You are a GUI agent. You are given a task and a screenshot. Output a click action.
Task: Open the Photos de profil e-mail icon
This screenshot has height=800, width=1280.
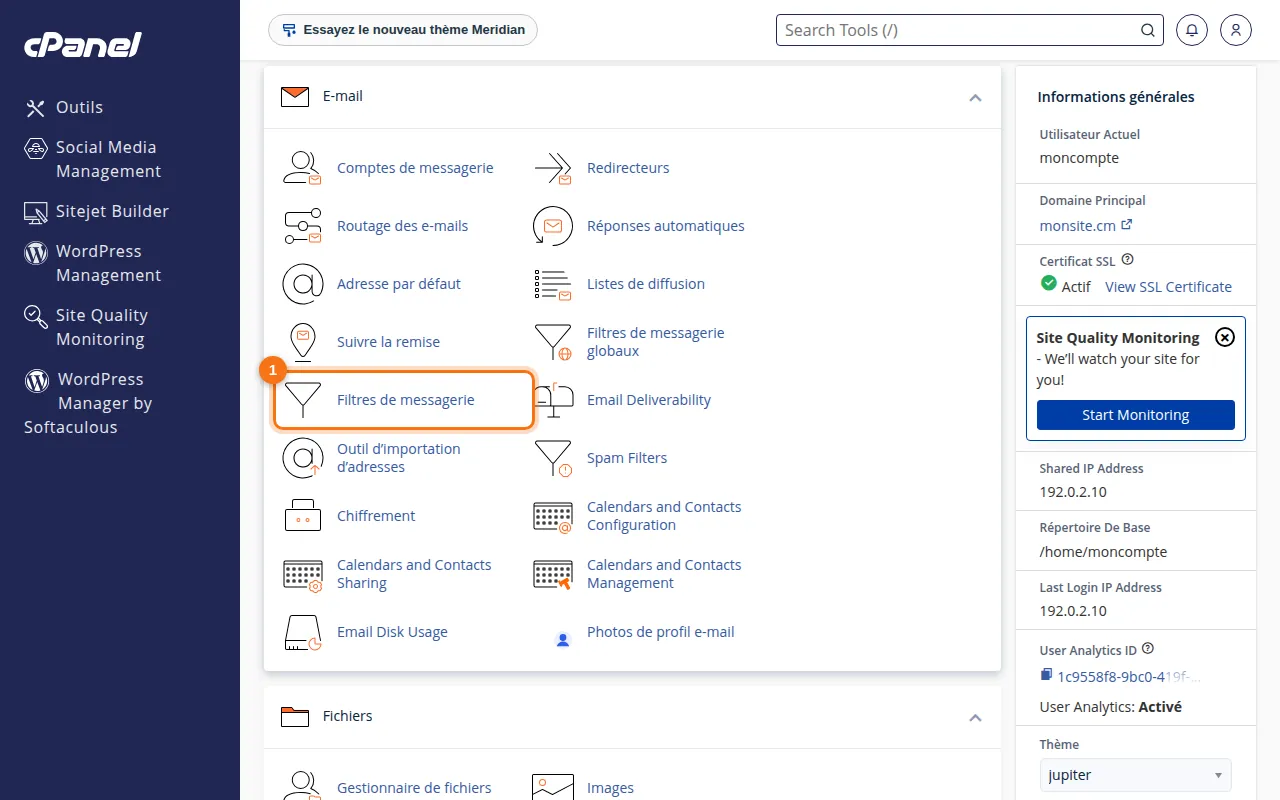coord(563,638)
